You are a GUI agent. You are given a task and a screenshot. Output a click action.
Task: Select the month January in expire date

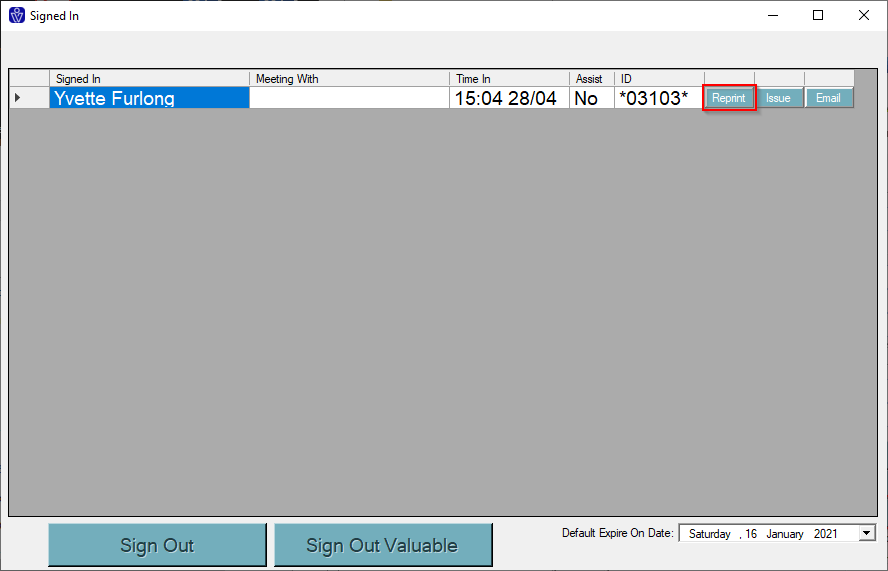785,534
